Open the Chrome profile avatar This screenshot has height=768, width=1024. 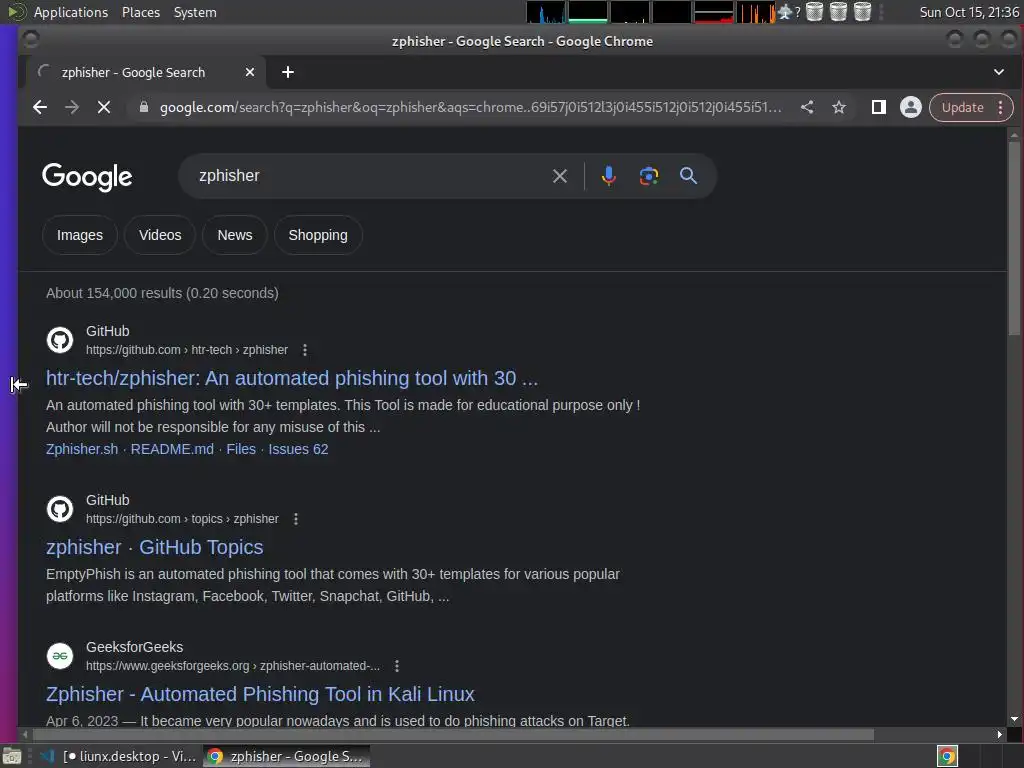click(x=910, y=107)
